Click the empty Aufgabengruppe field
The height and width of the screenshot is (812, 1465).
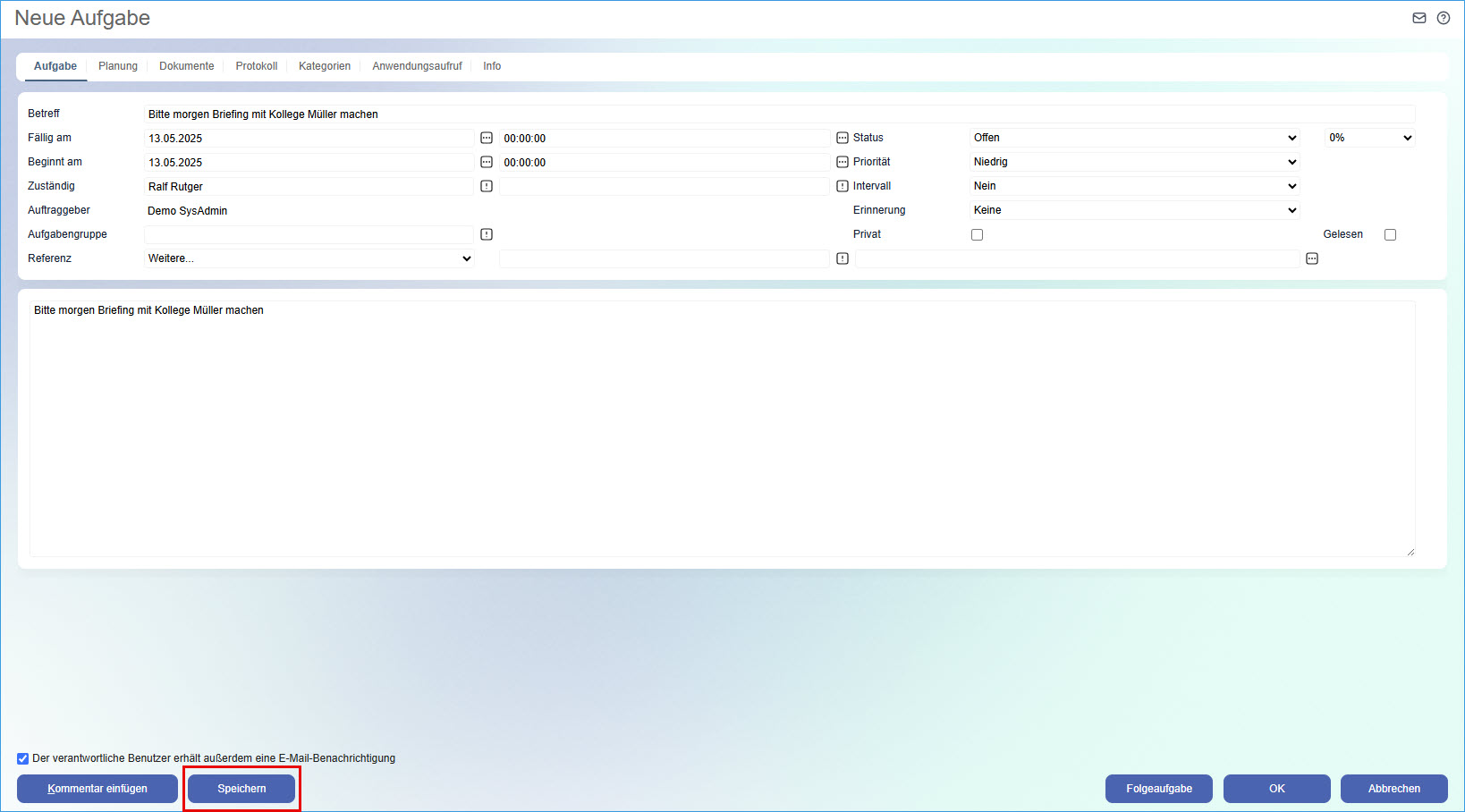click(309, 234)
